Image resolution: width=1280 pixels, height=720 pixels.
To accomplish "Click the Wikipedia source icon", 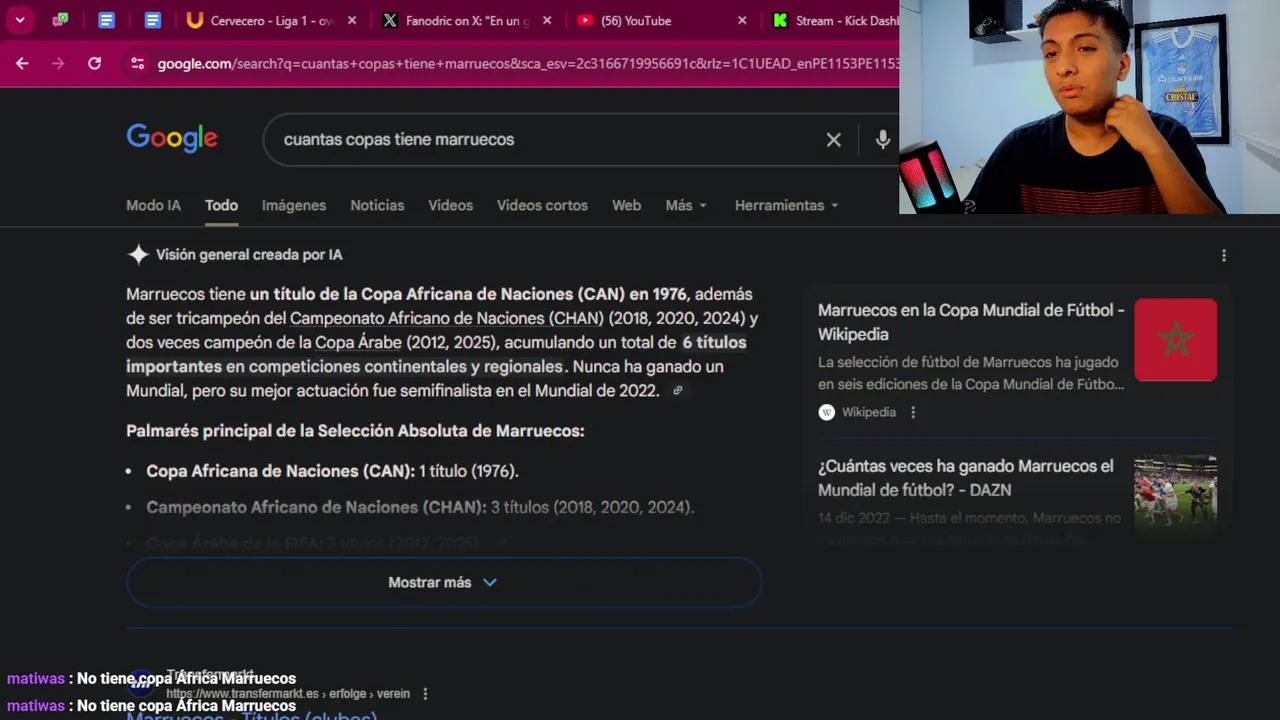I will point(826,412).
